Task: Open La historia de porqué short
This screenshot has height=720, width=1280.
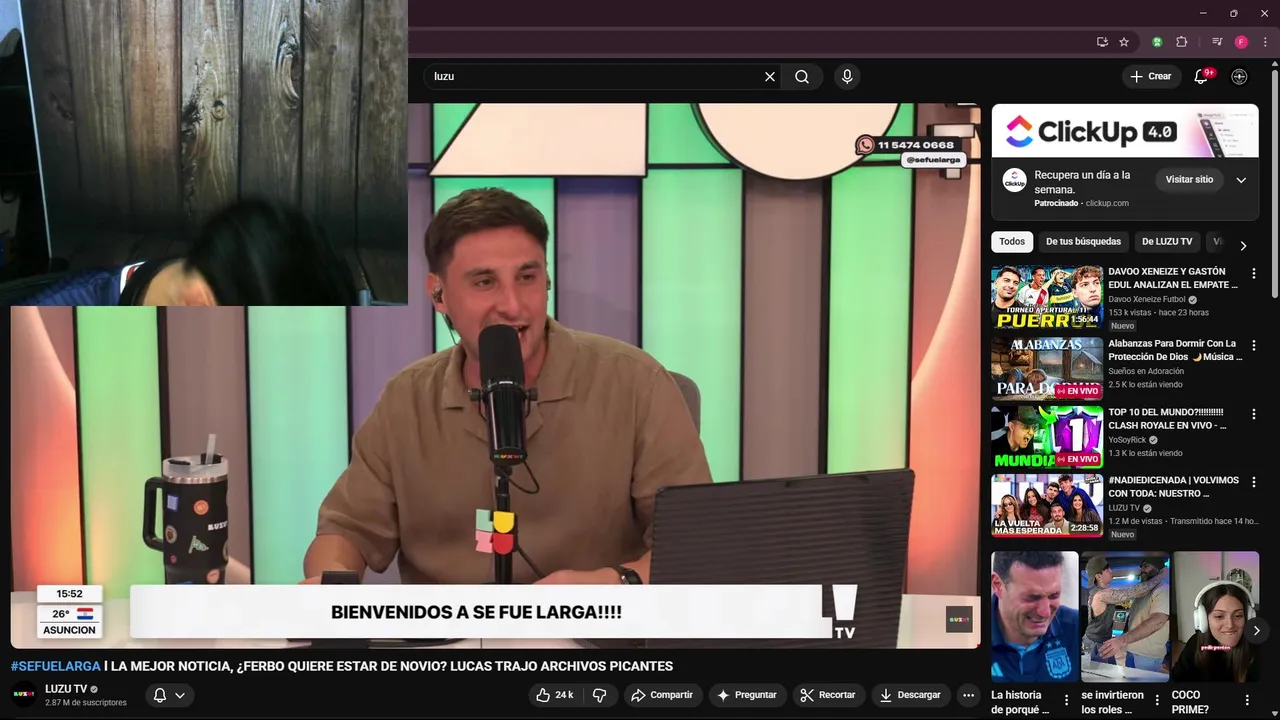Action: coord(1035,617)
